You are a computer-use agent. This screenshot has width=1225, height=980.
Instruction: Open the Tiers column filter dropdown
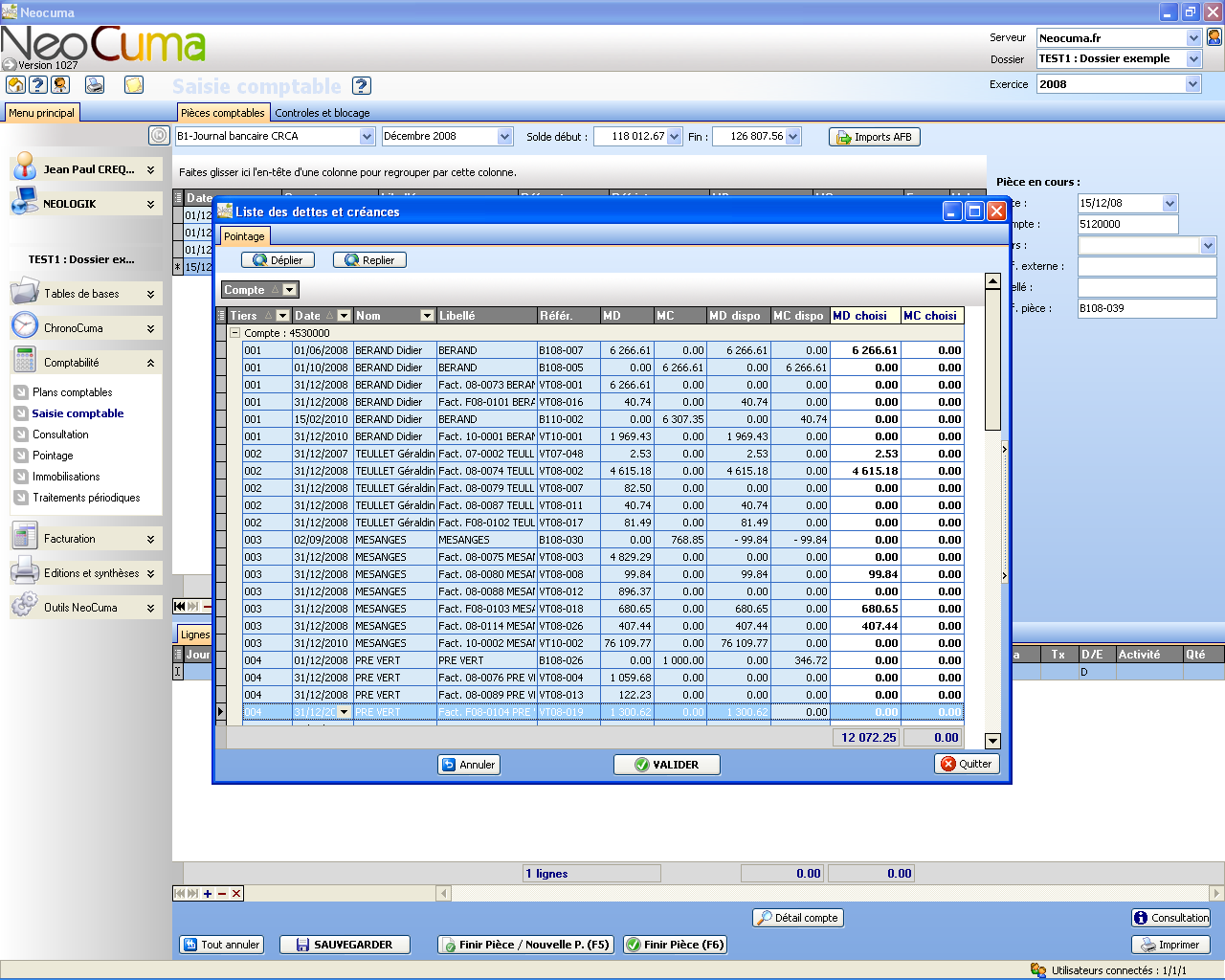point(282,316)
